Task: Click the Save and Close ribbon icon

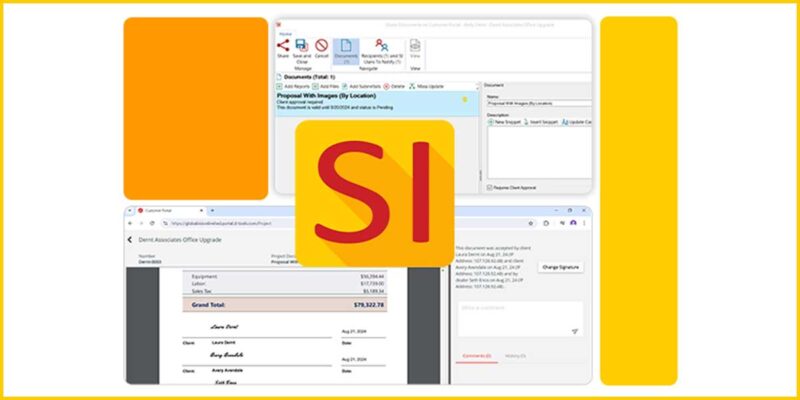Action: pos(302,46)
